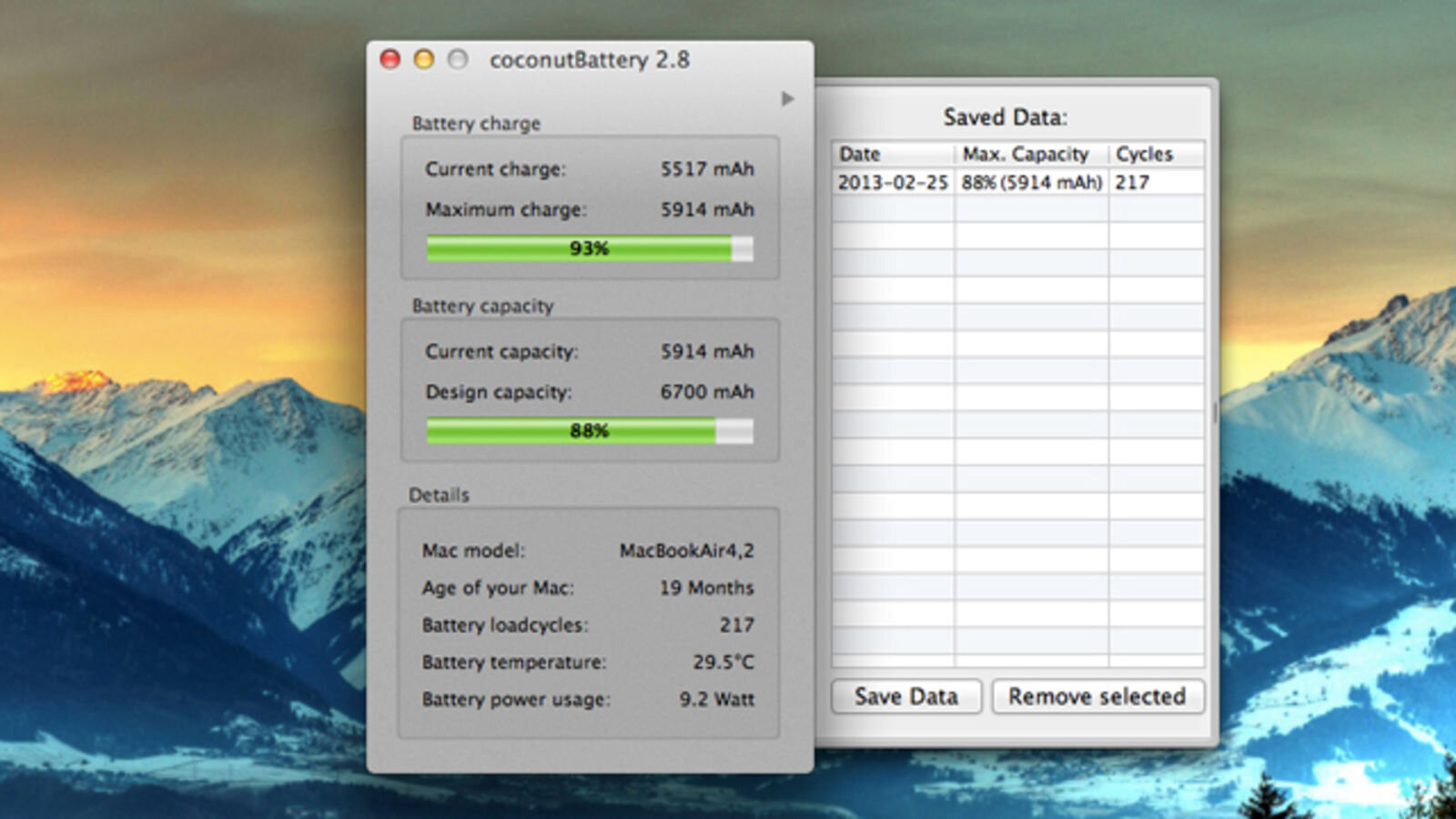Click the Battery power usage: label
Image resolution: width=1456 pixels, height=819 pixels.
click(x=516, y=701)
